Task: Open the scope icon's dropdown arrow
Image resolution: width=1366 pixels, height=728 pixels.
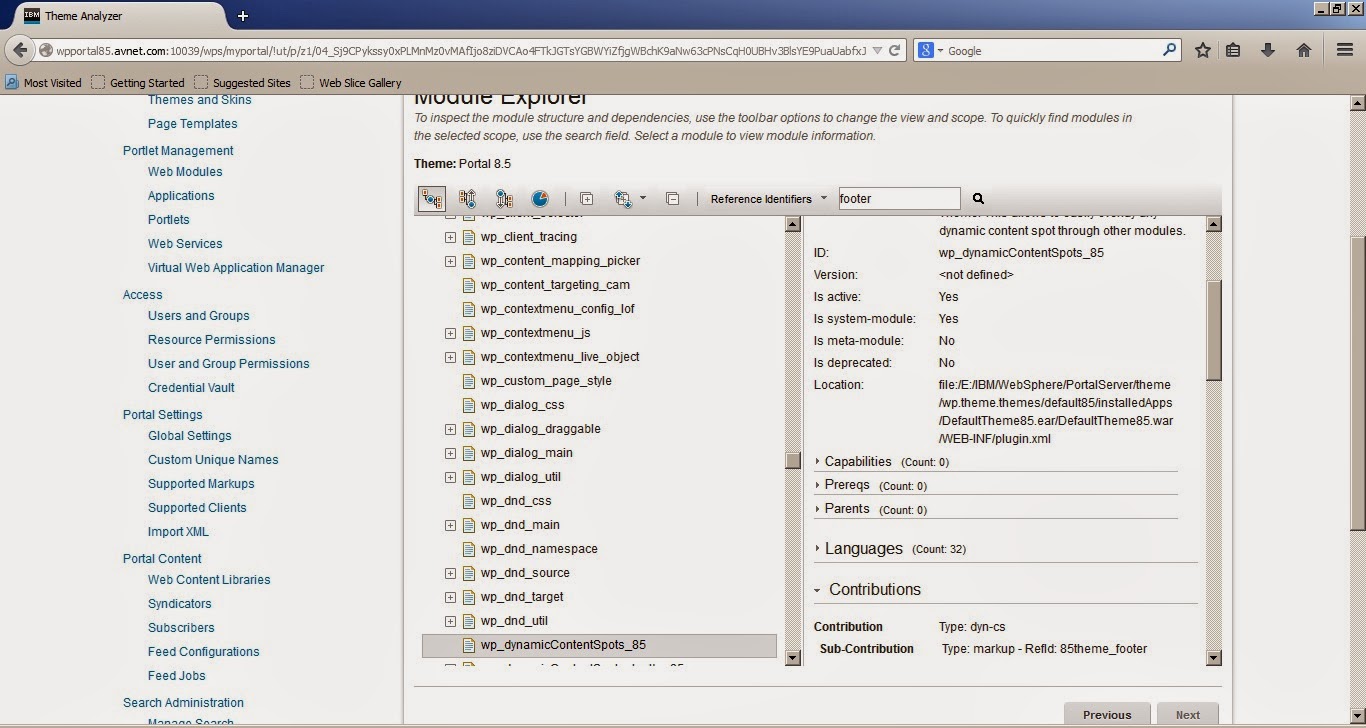Action: coord(642,198)
